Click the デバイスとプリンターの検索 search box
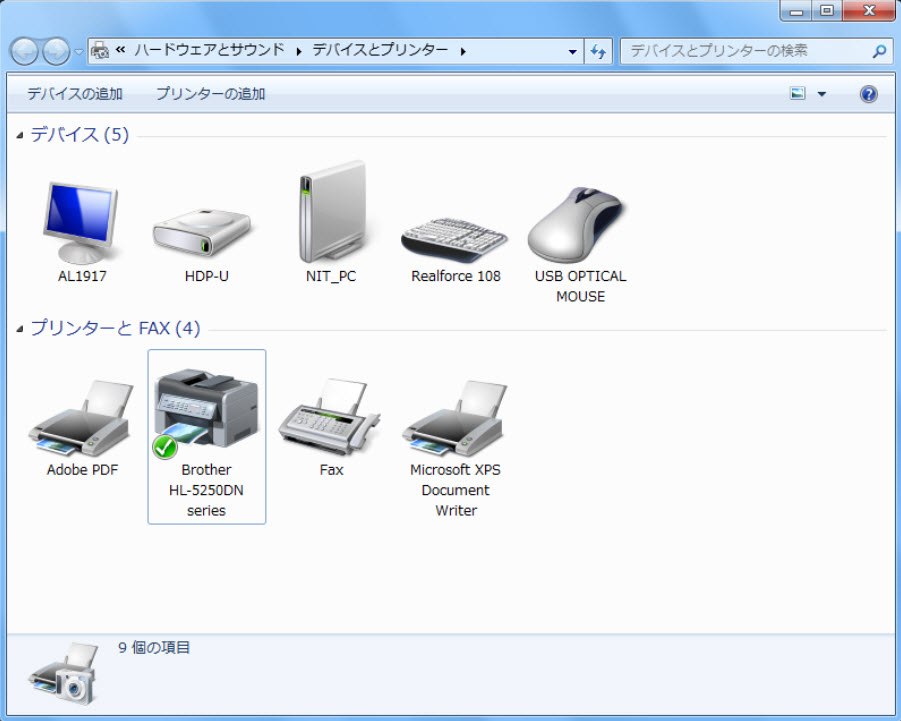This screenshot has width=901, height=721. tap(745, 50)
